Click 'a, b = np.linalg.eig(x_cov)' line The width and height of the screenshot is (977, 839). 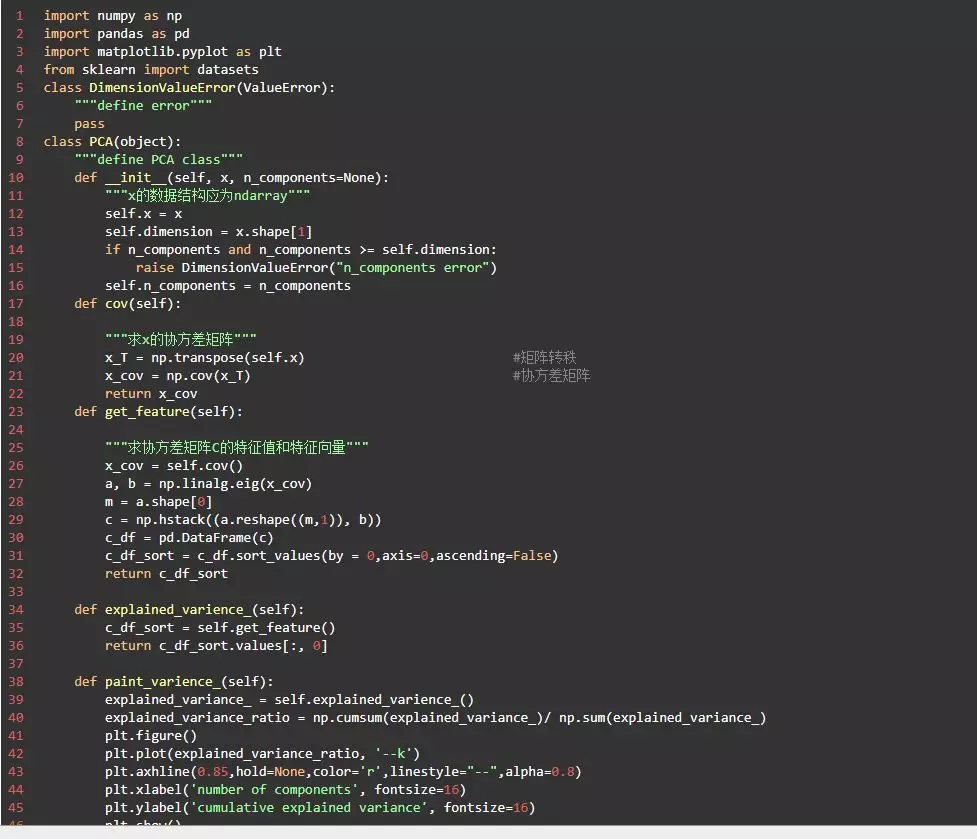click(209, 485)
